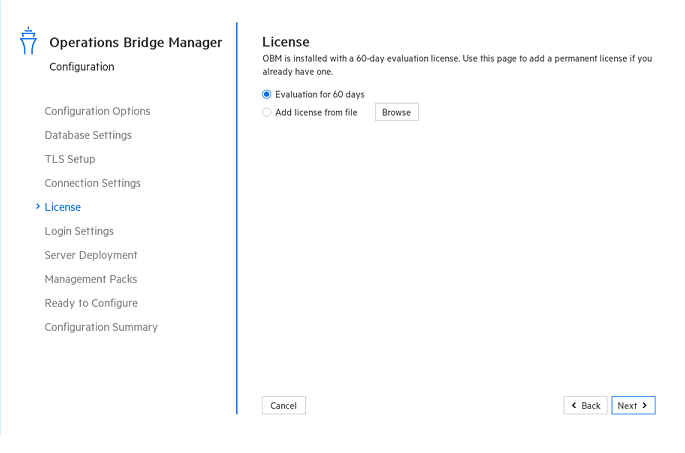Click the Browse button
The image size is (685, 453).
pos(397,112)
